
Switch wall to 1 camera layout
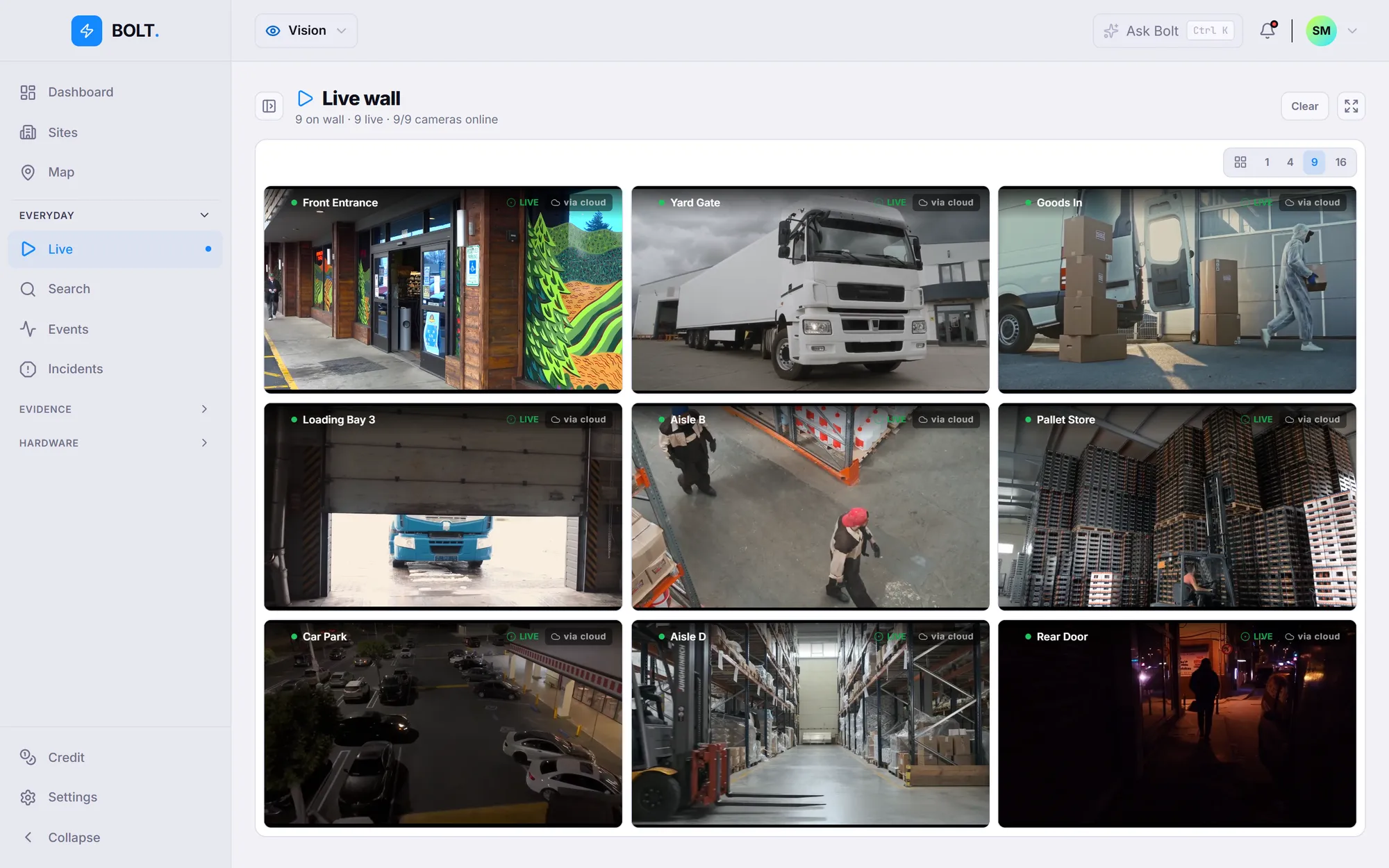(x=1267, y=162)
